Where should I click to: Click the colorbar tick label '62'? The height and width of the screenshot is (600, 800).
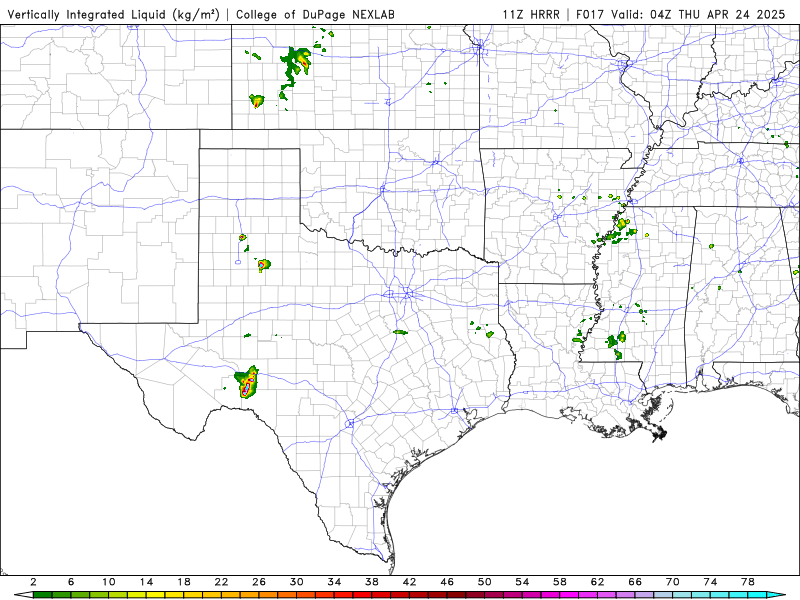click(x=597, y=582)
